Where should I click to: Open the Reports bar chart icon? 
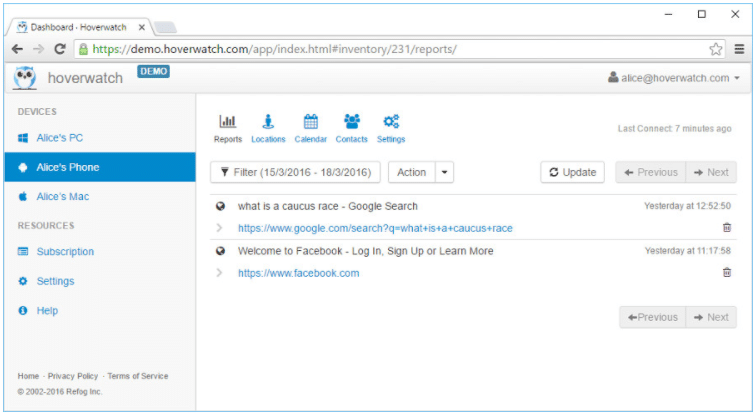click(228, 121)
